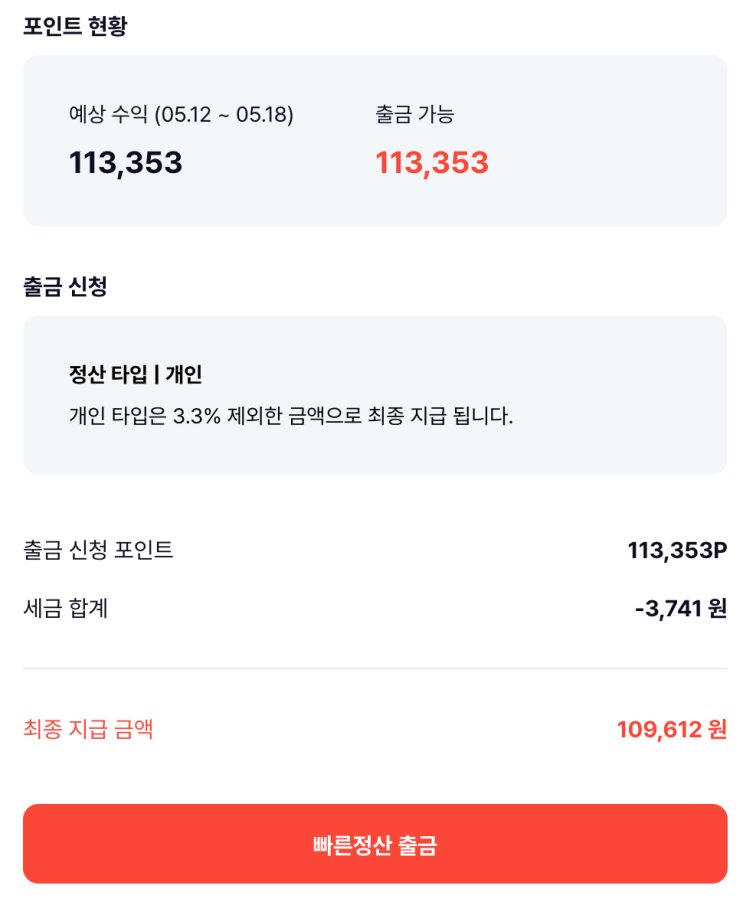Click the 개인 settlement type word
The width and height of the screenshot is (743, 905).
pos(184,375)
